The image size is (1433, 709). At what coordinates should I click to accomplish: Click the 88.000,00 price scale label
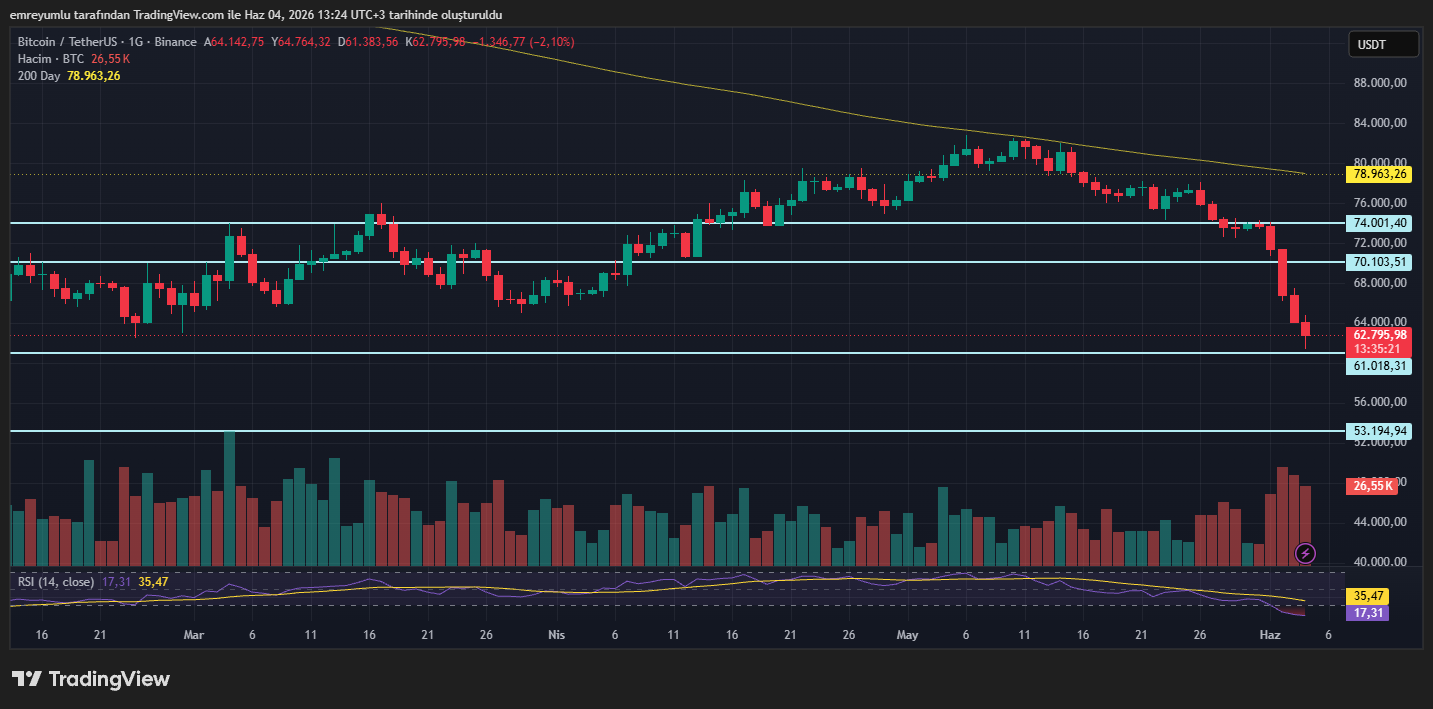coord(1381,83)
